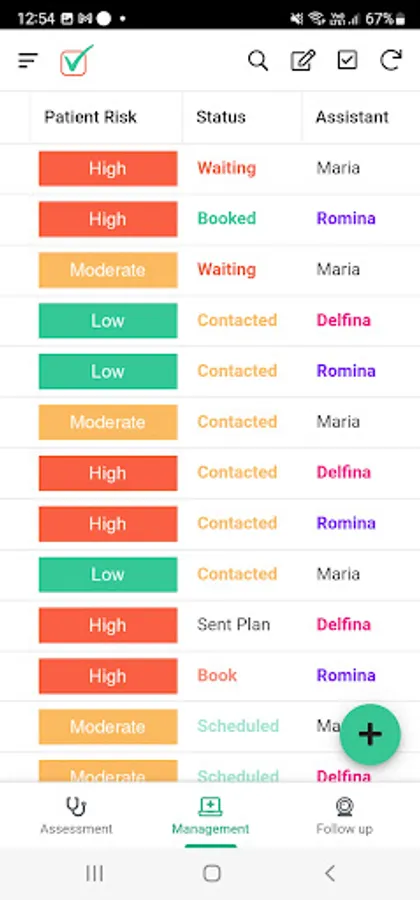
Task: Tap the Android back arrow
Action: click(x=329, y=874)
